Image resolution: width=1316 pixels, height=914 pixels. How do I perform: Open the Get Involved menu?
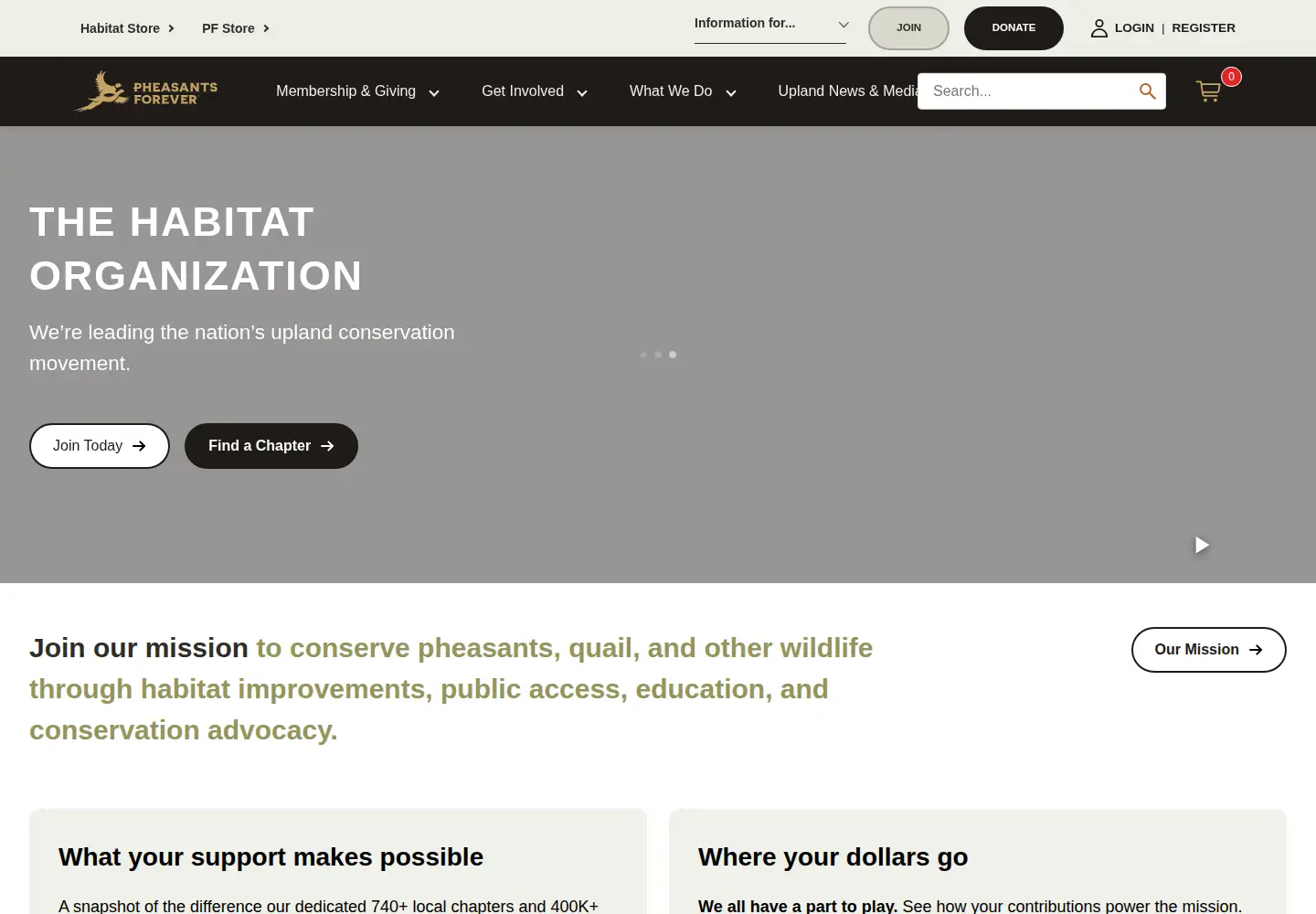[523, 90]
